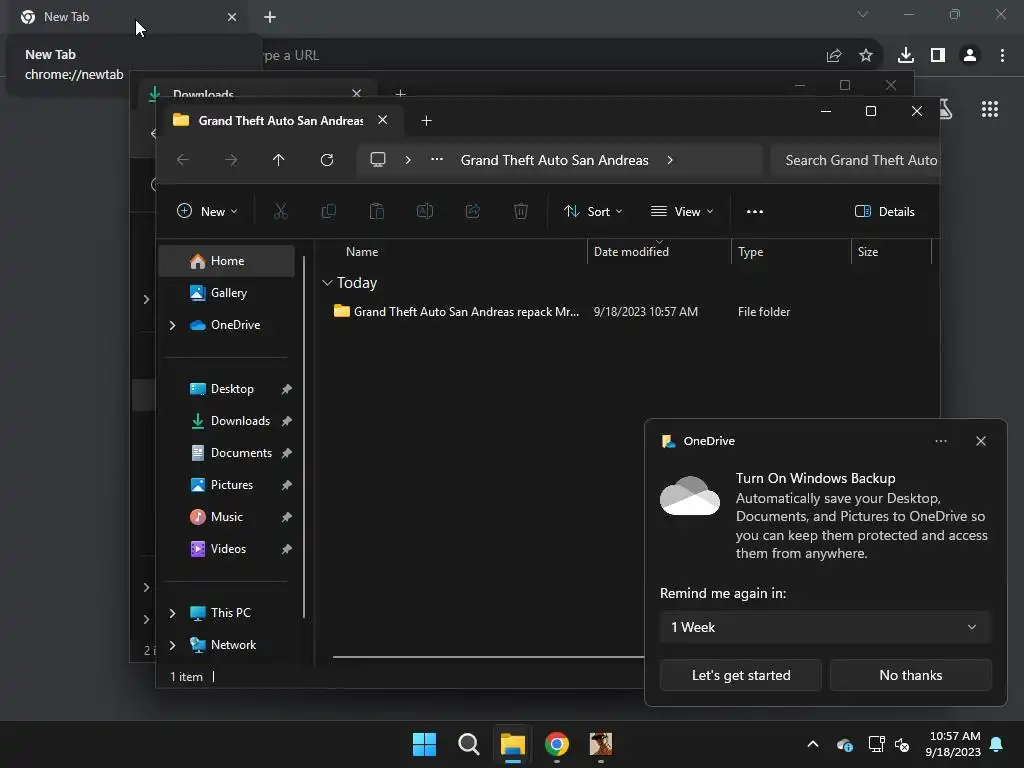
Task: Click the This PC monitor icon in address bar
Action: click(x=377, y=160)
